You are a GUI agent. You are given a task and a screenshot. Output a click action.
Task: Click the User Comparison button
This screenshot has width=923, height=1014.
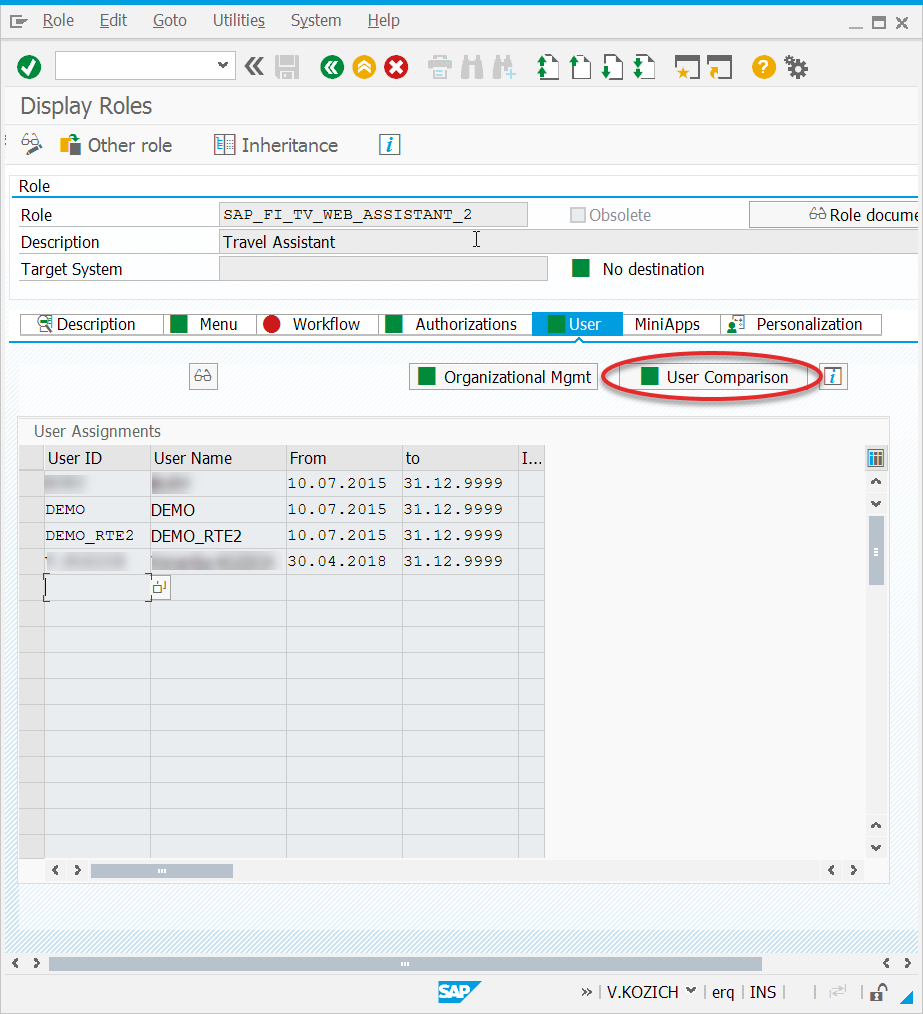[713, 376]
